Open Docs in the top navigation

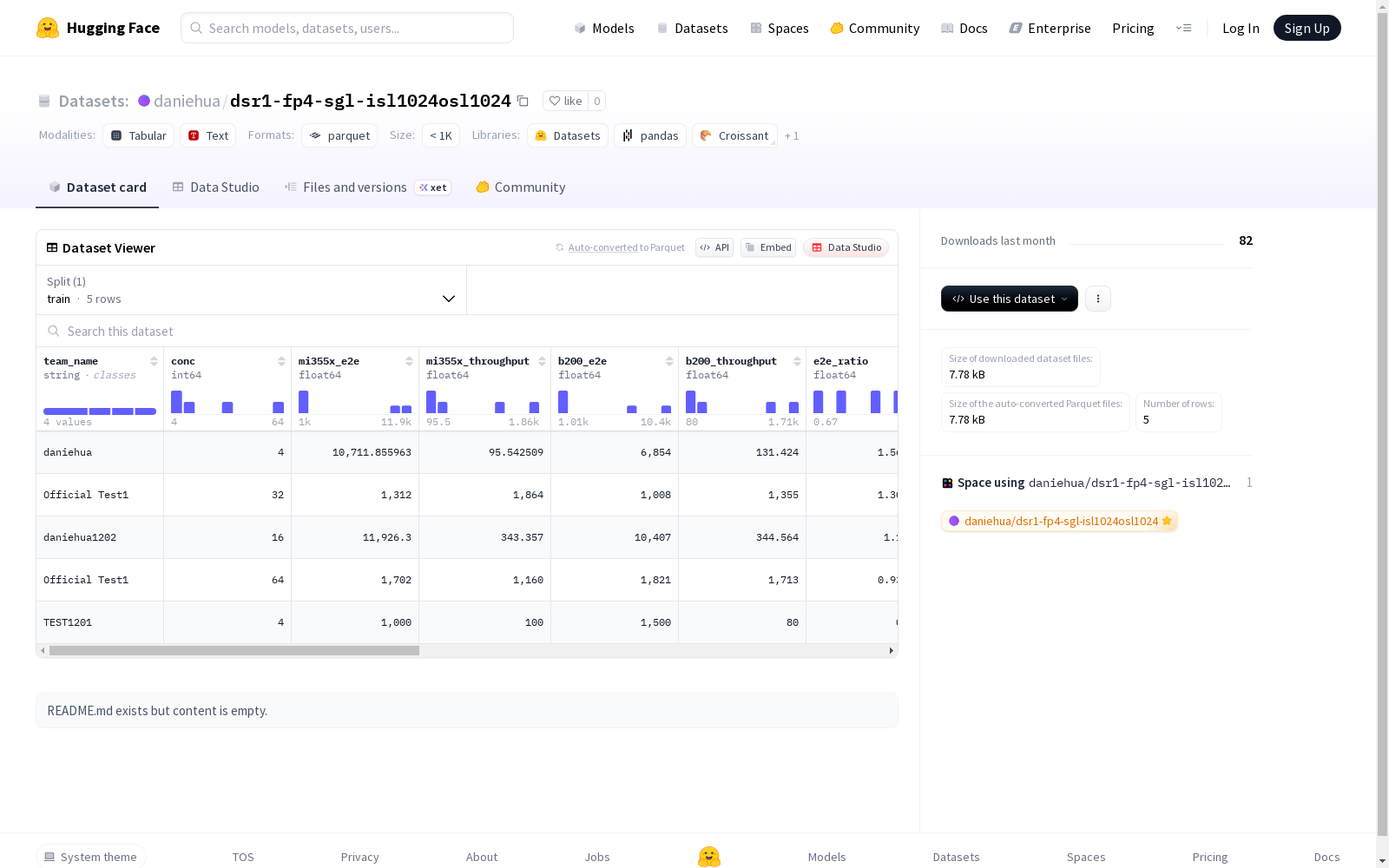click(964, 28)
